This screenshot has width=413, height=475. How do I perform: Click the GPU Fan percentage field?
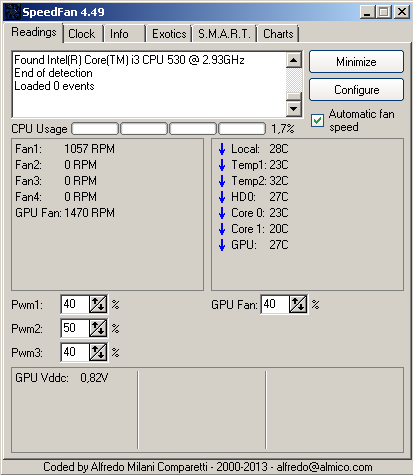275,304
